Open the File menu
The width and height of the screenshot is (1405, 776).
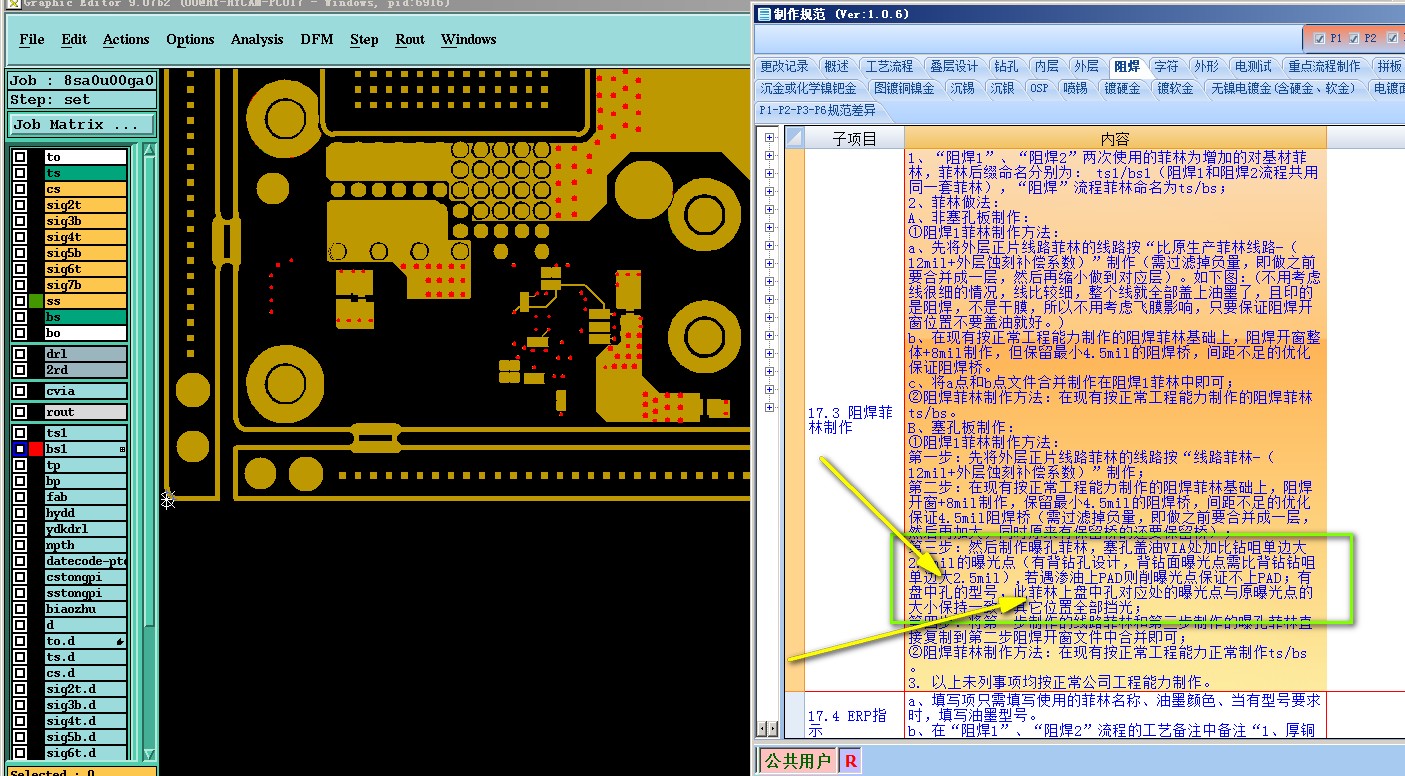coord(32,40)
